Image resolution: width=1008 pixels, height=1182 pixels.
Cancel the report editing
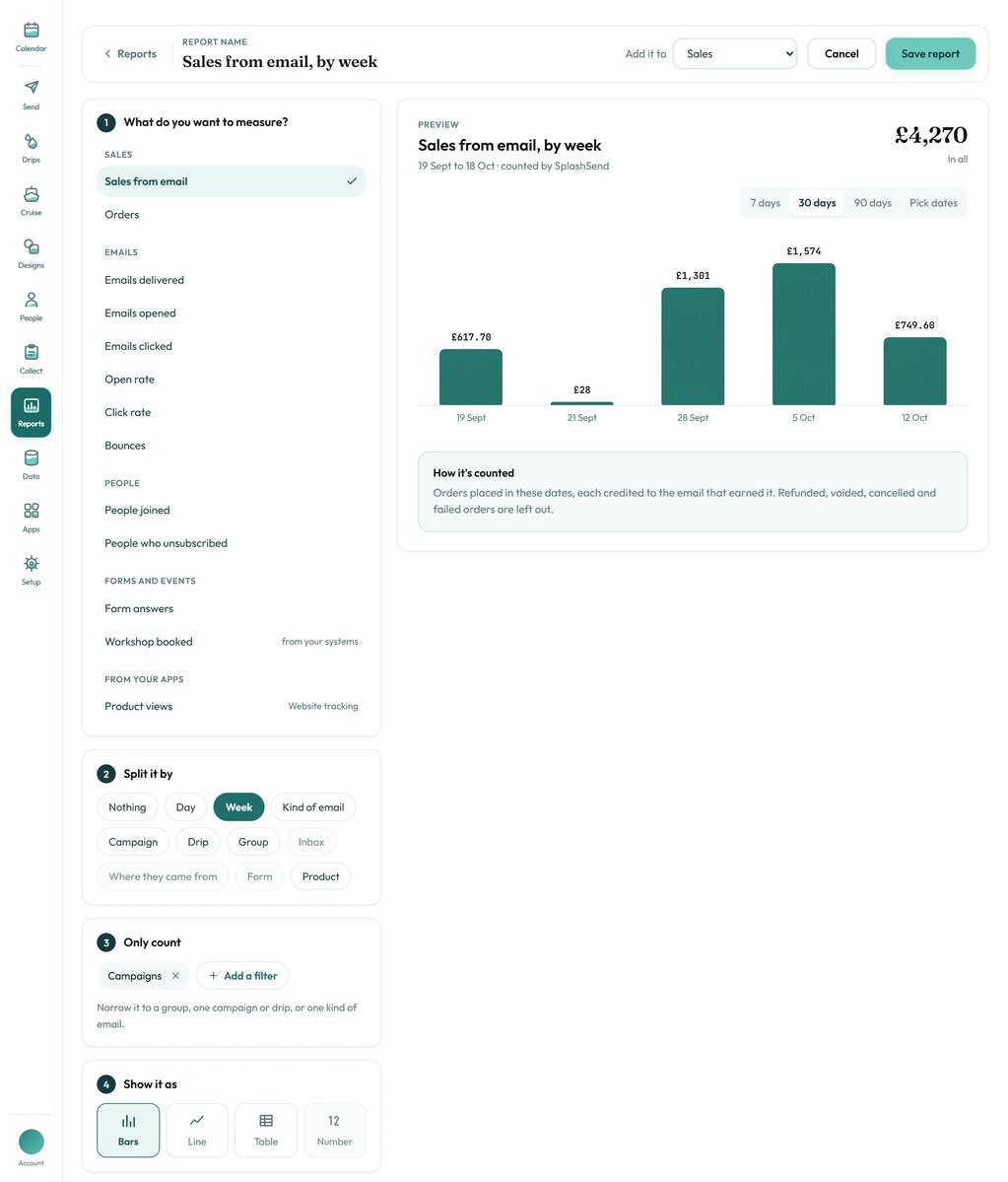click(x=841, y=53)
